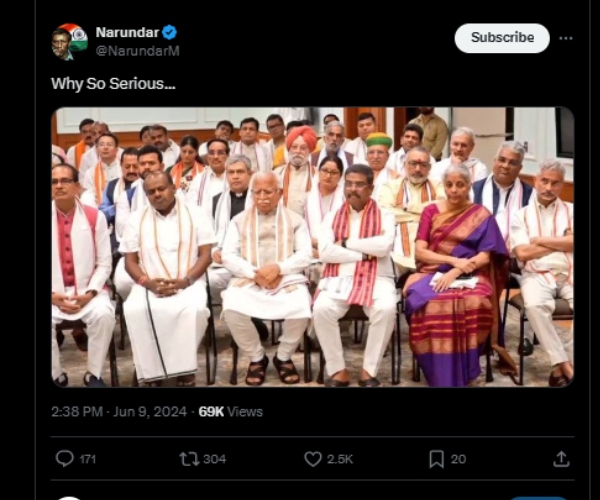Open the three-dot more options menu
Screen dimensions: 600x500
coord(566,38)
